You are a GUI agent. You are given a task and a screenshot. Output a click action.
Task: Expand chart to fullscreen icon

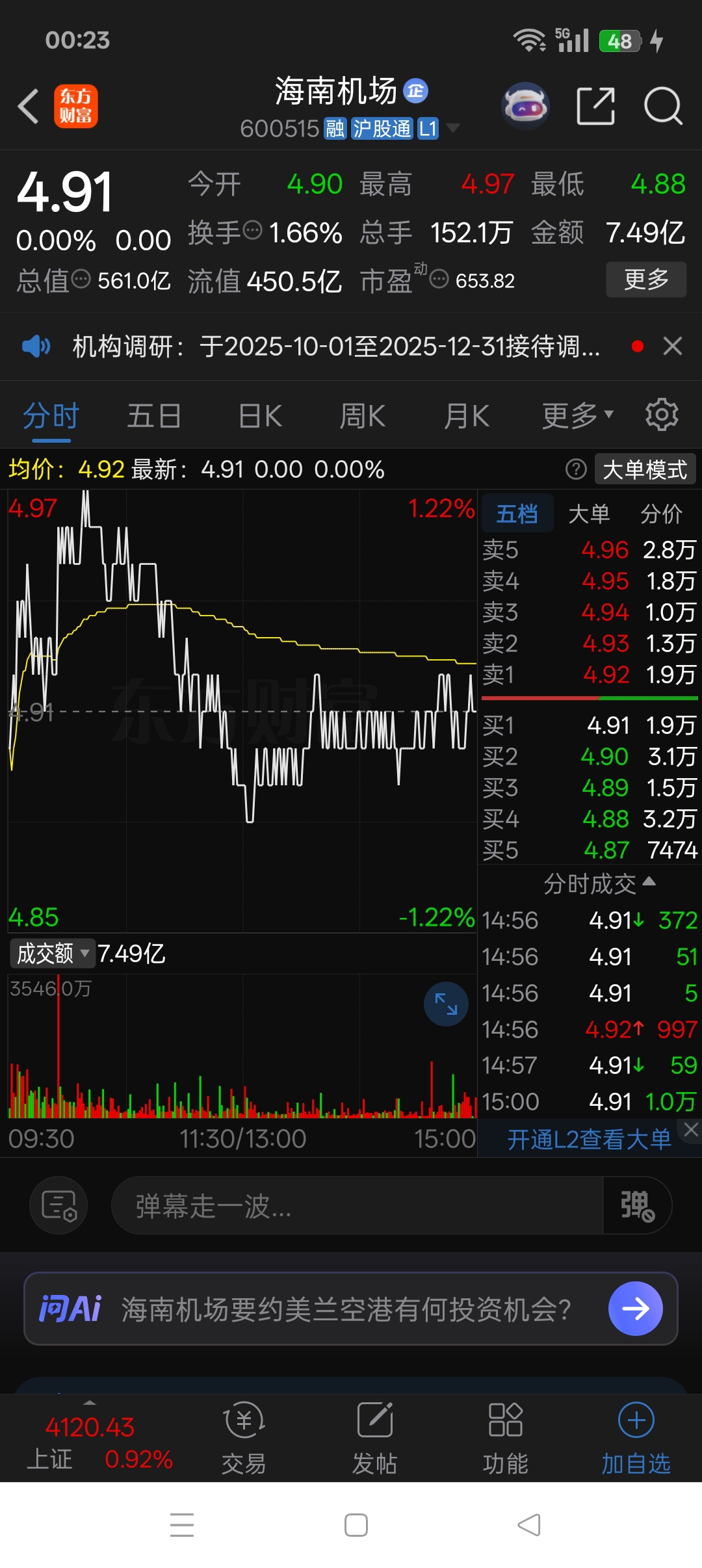[446, 1004]
